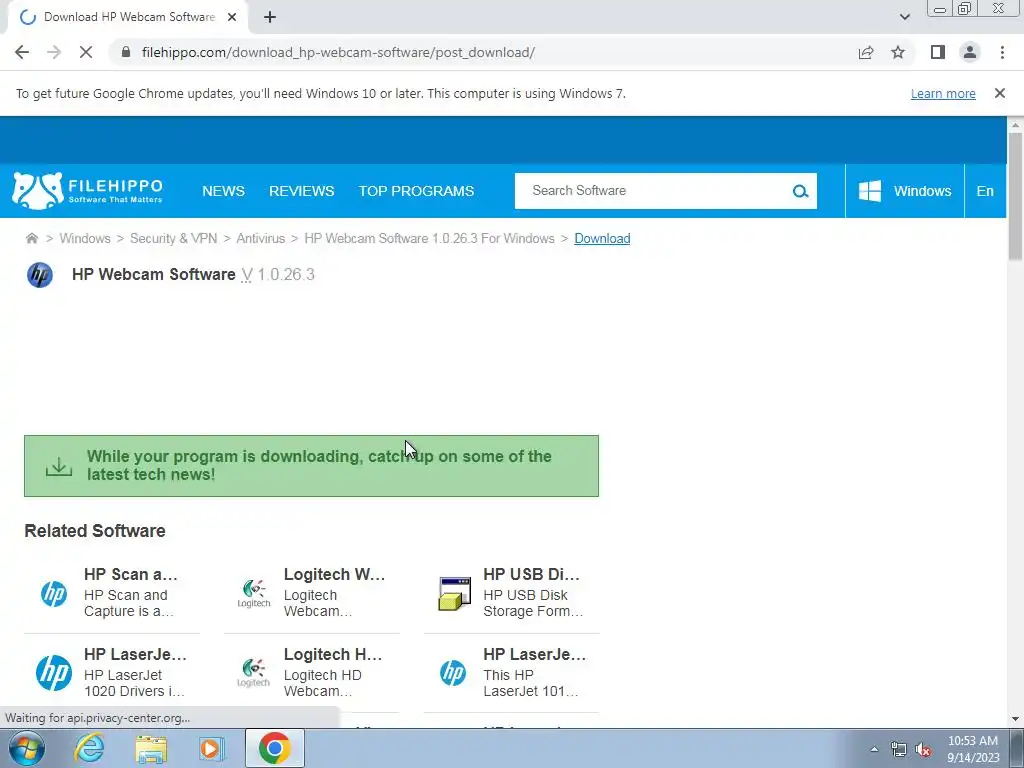Screen dimensions: 1024x768
Task: Click download arrow icon in green banner
Action: 59,466
